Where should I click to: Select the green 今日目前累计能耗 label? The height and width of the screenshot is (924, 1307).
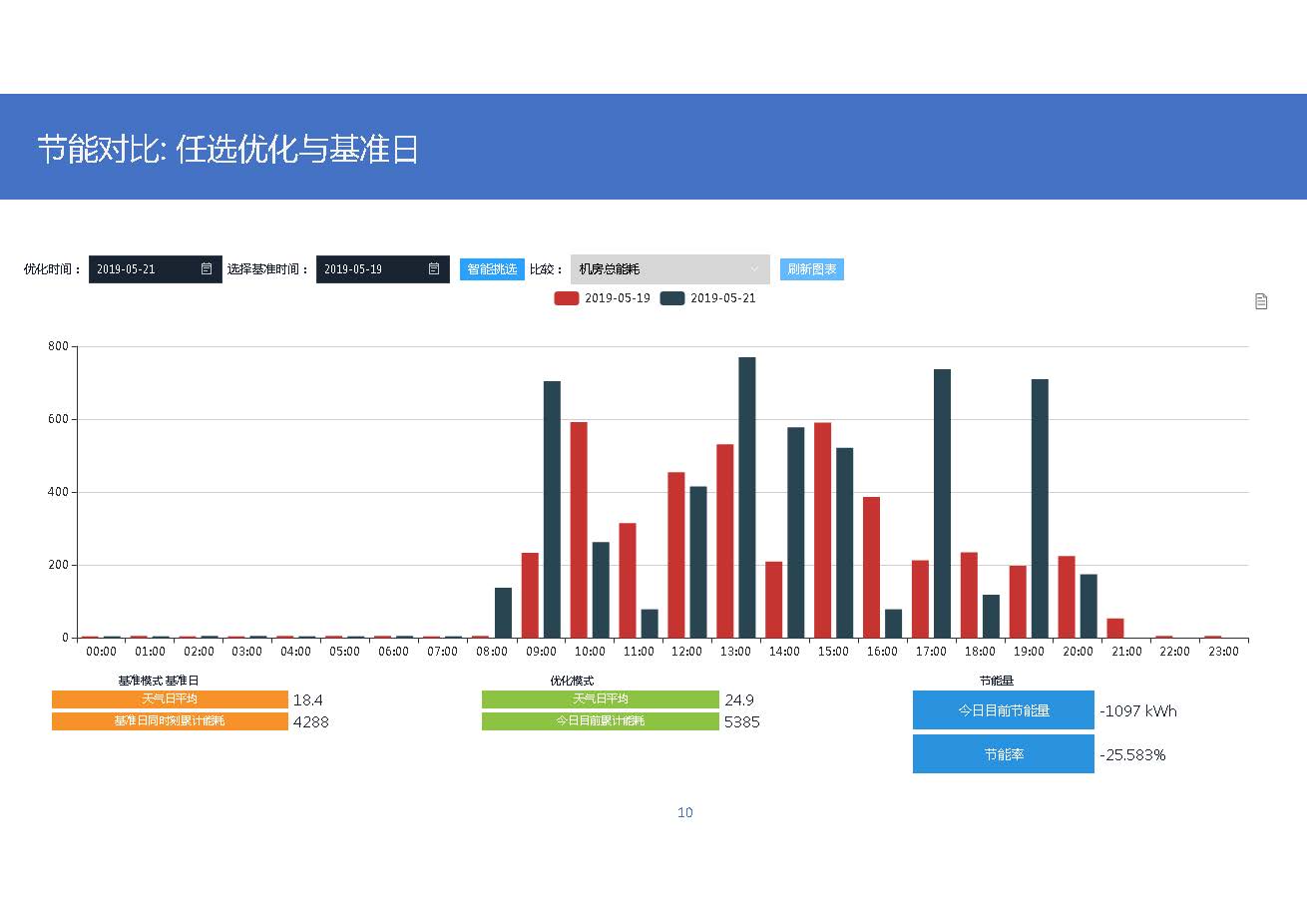(600, 721)
